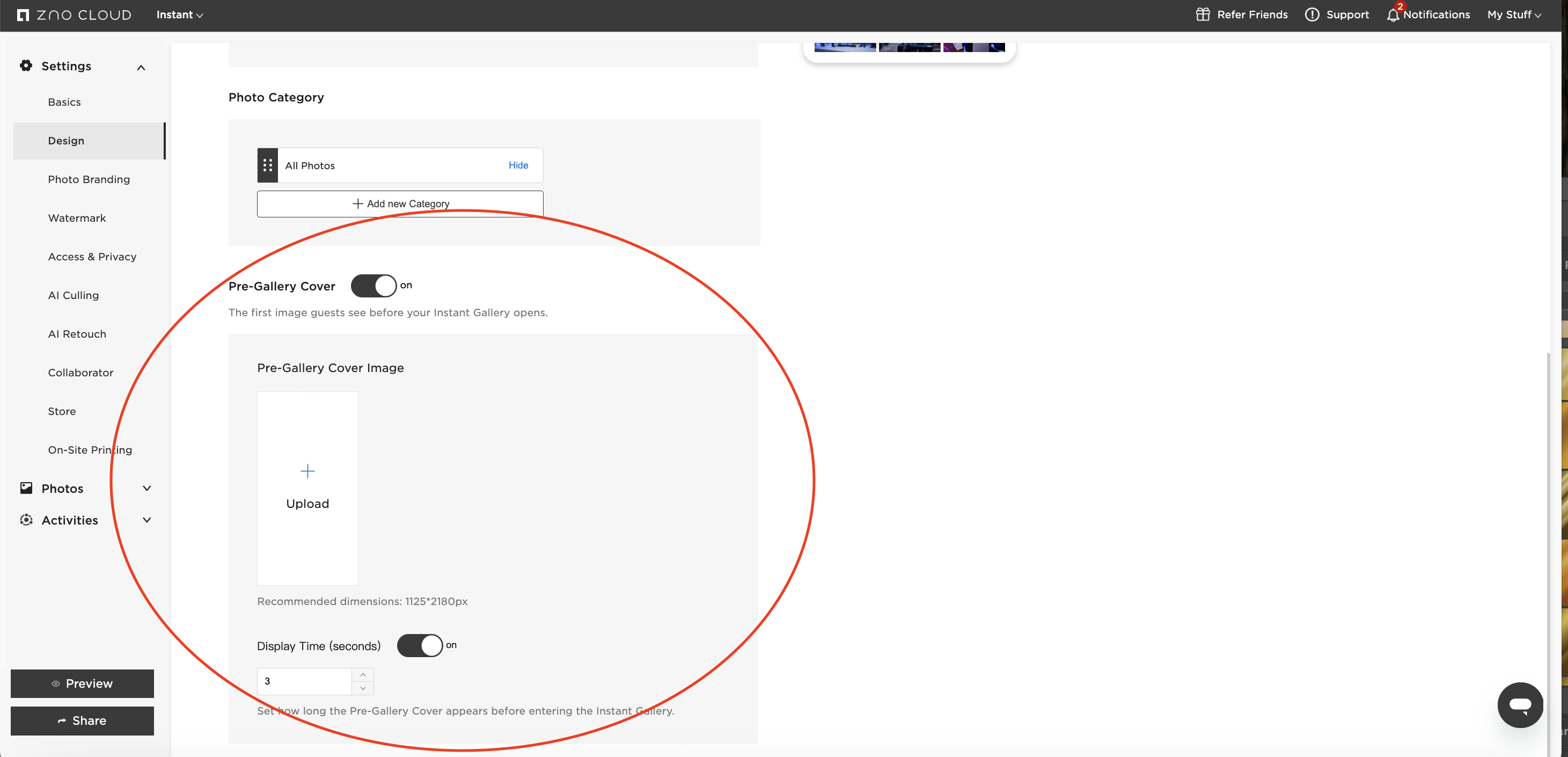Open Support via the exclamation icon
The height and width of the screenshot is (757, 1568).
pyautogui.click(x=1311, y=14)
